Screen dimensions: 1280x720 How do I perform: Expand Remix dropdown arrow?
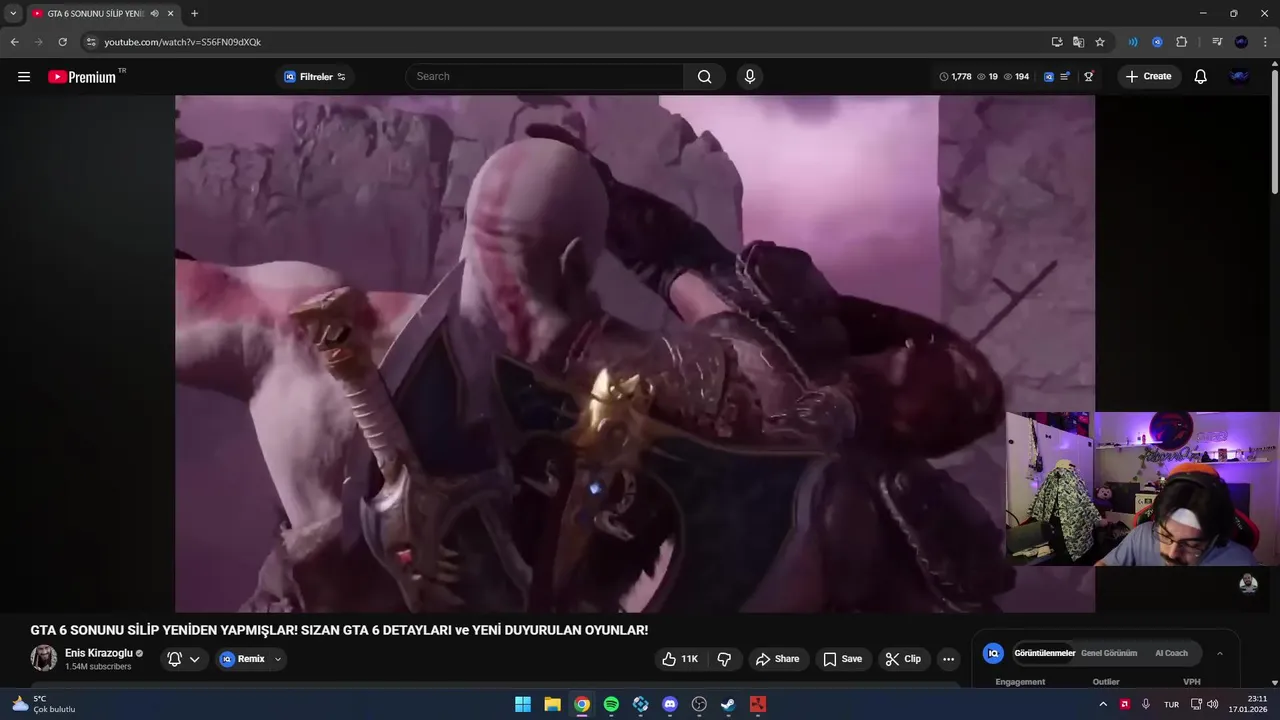[278, 659]
